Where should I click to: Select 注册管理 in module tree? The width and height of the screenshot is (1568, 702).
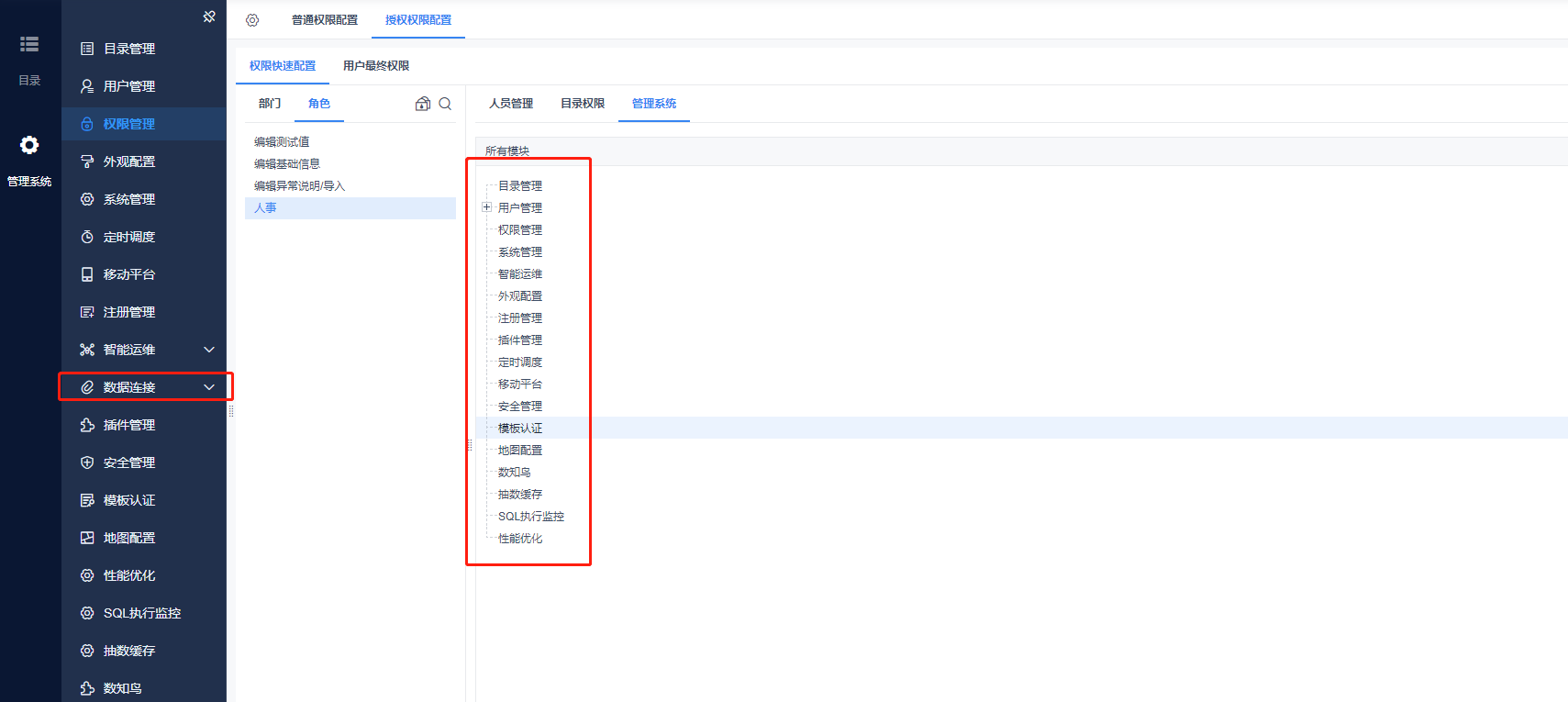pos(520,318)
